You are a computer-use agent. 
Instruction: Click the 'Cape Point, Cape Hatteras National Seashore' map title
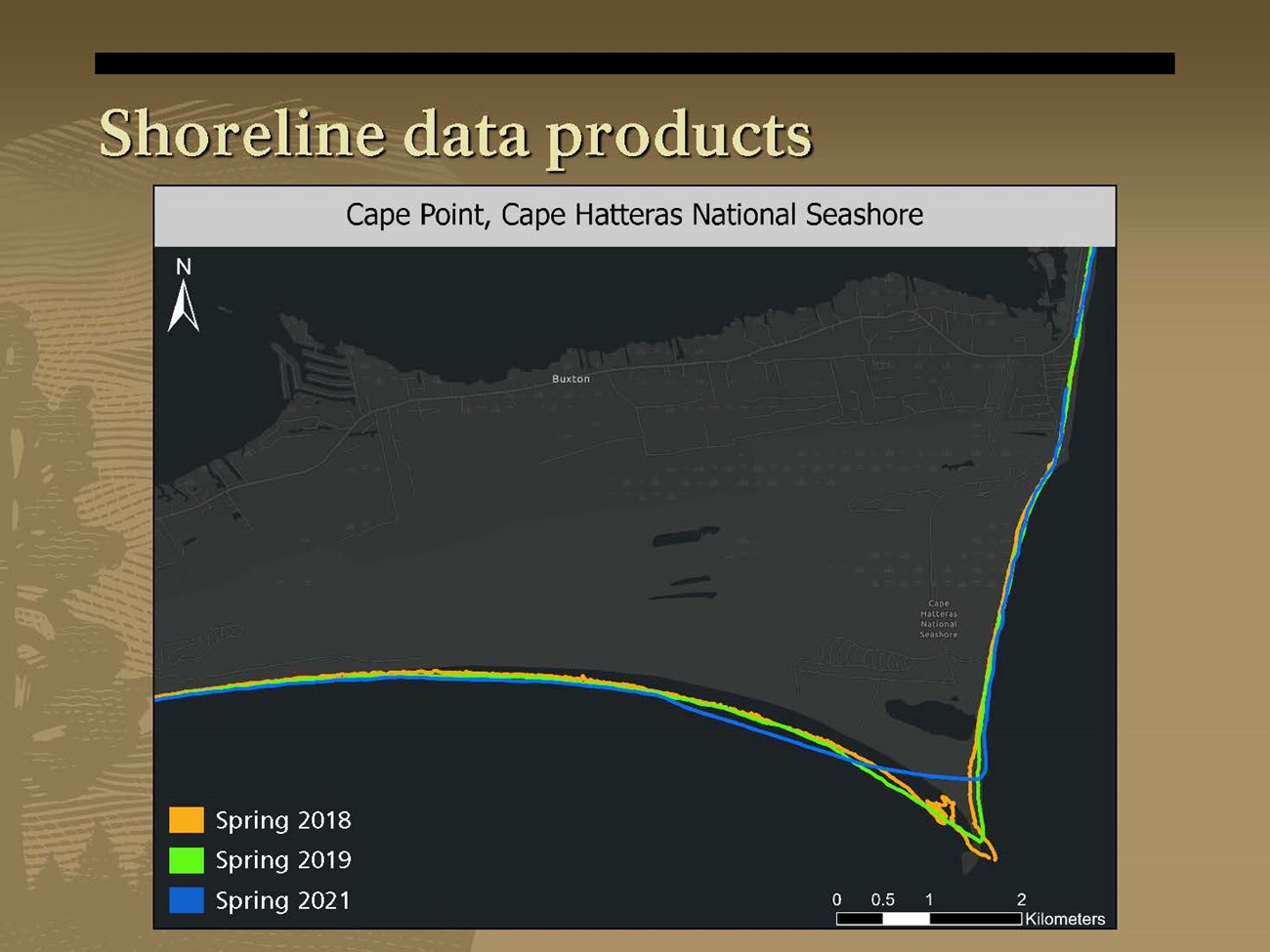[x=635, y=215]
